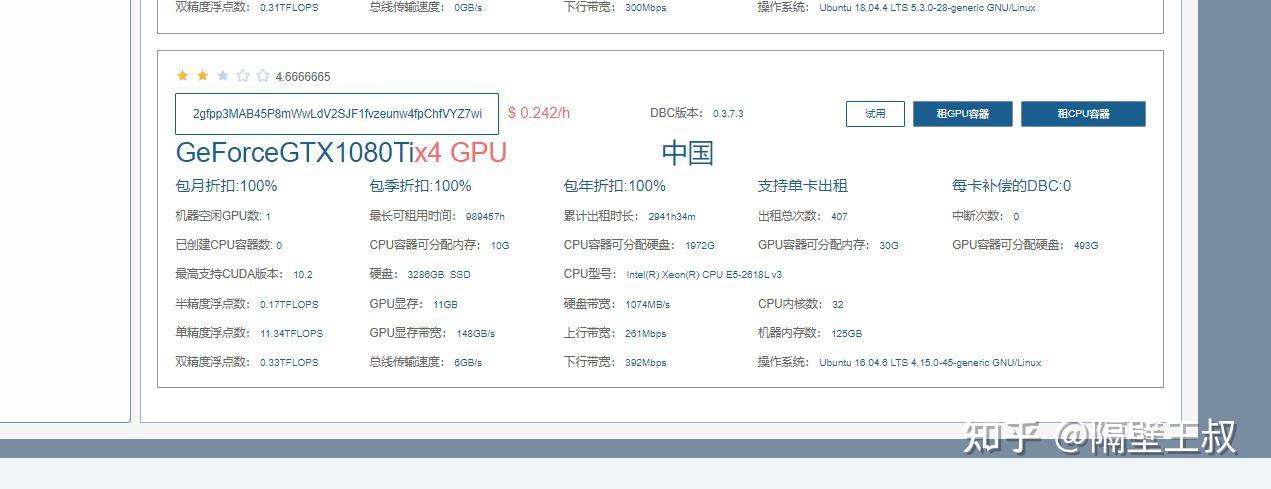This screenshot has width=1271, height=489.
Task: Click 单精度浮点数 11.34TFLOPS
Action: pos(249,333)
